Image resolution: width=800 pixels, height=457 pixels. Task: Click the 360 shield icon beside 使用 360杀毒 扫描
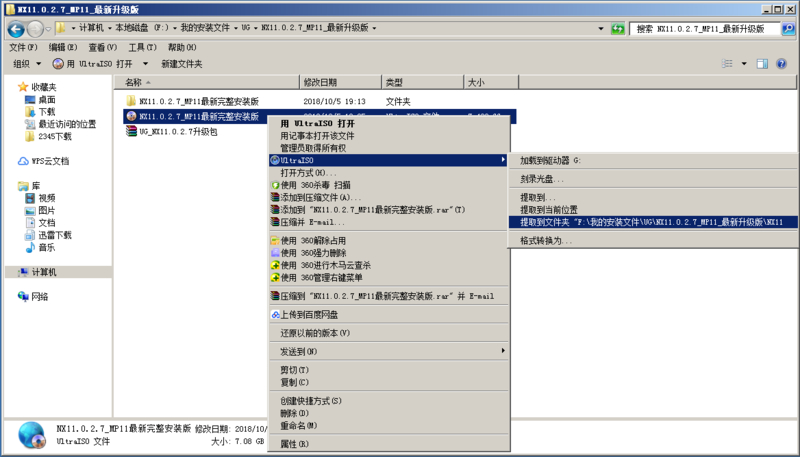[x=275, y=185]
